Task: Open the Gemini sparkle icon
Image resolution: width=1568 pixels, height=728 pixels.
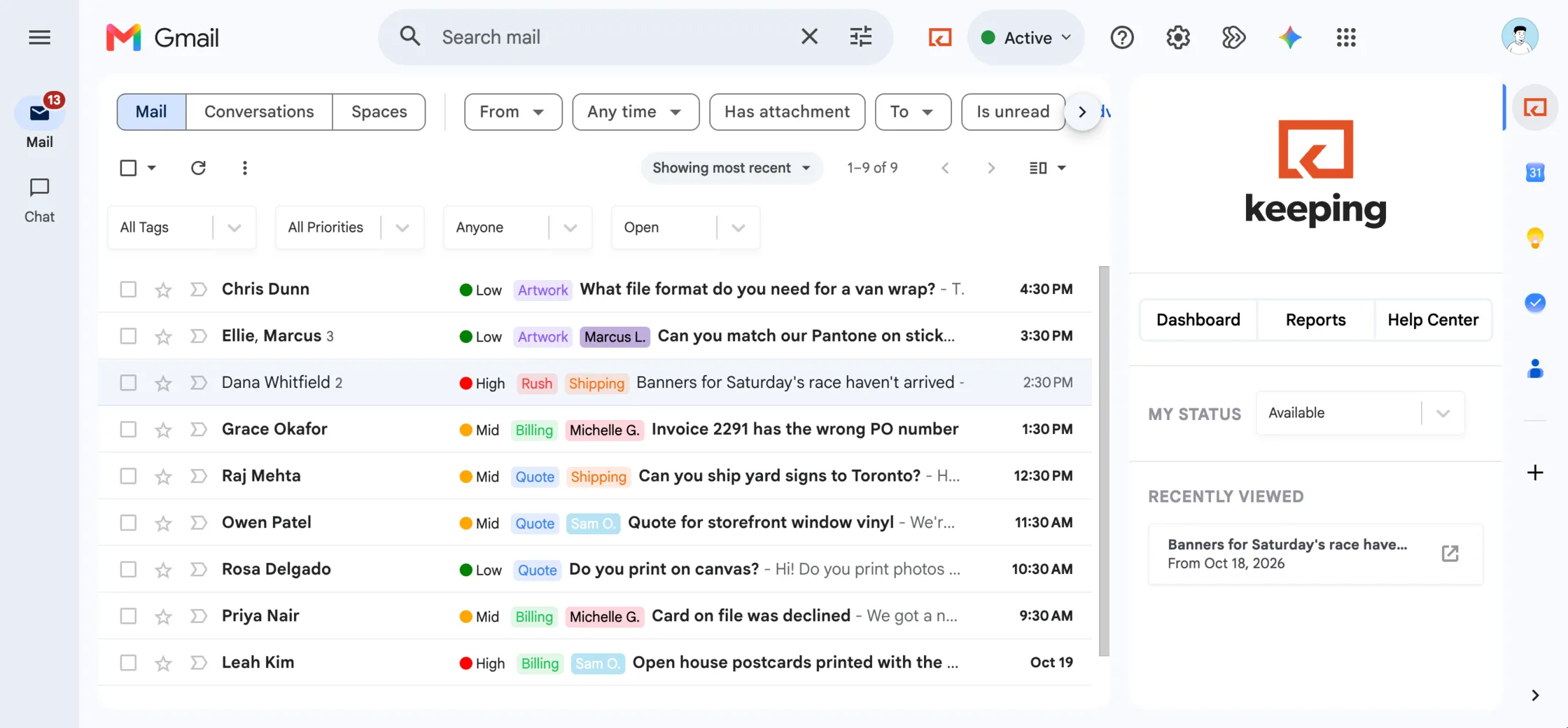Action: pos(1289,37)
